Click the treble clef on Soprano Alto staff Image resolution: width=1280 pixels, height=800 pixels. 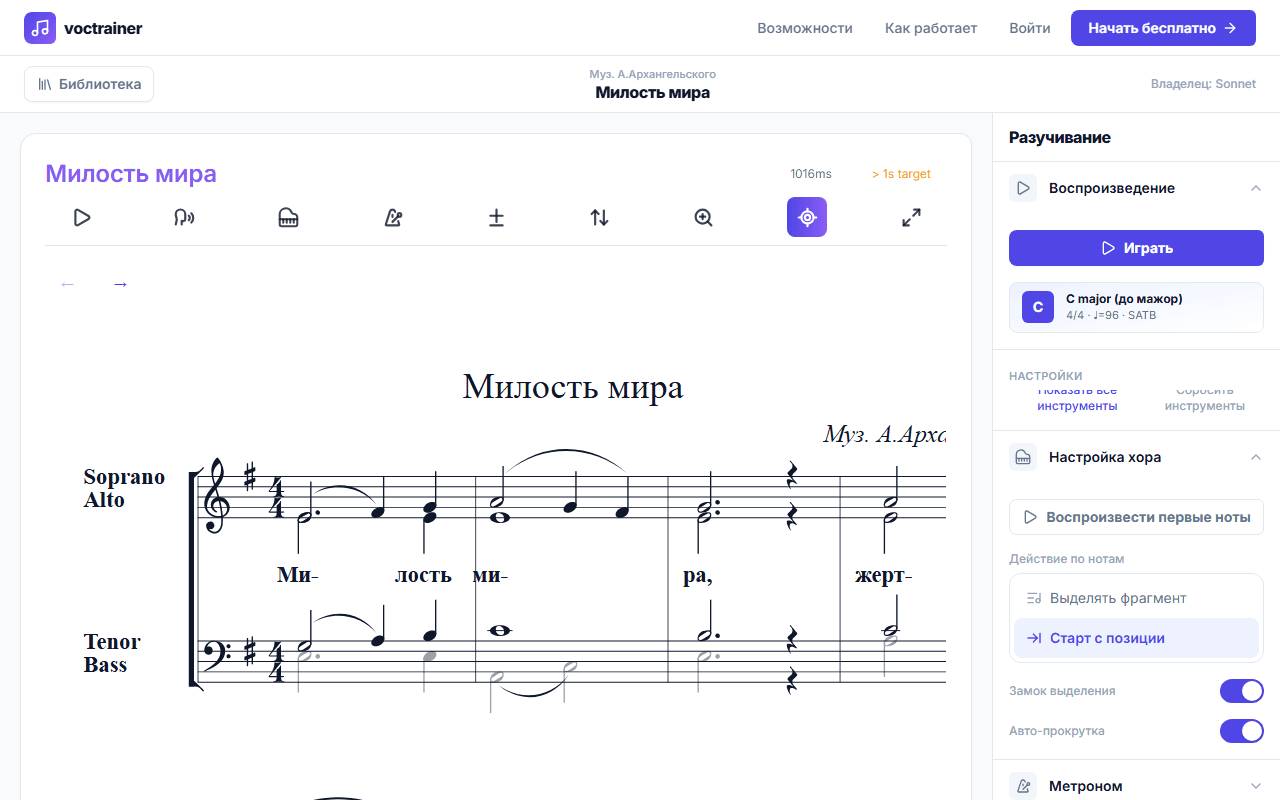217,497
